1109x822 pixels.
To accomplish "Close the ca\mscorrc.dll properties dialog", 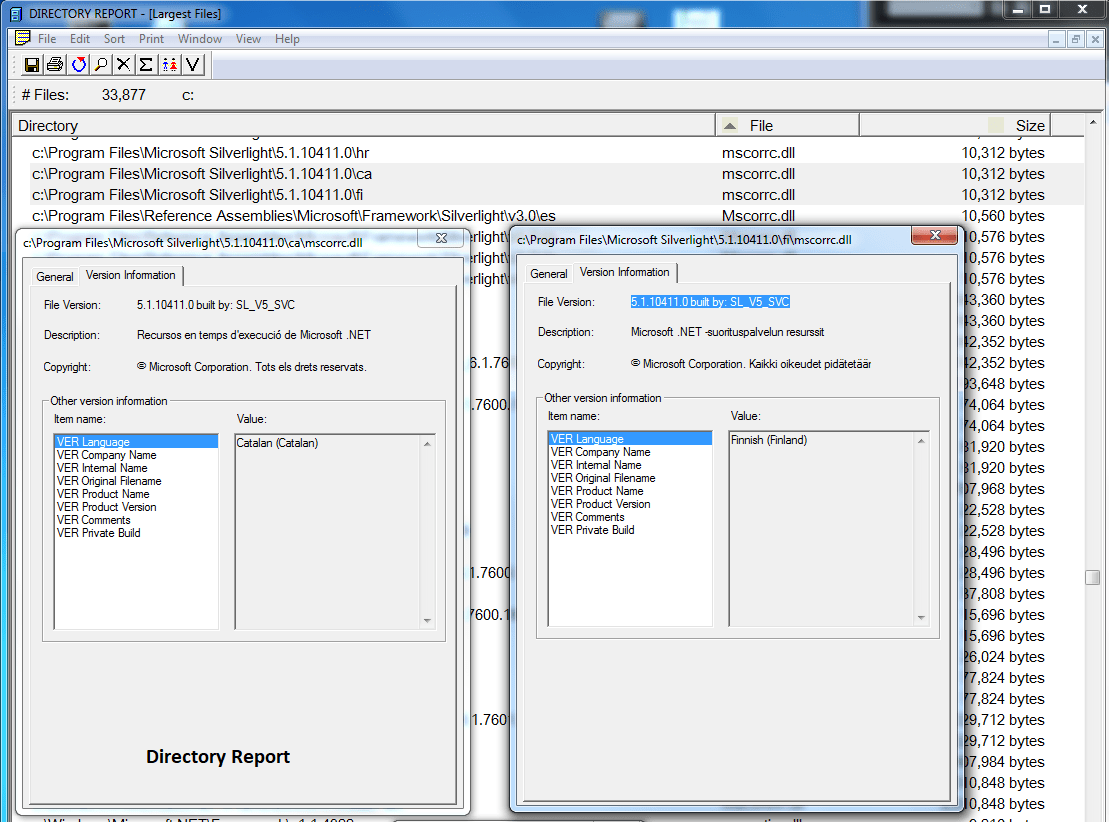I will 441,238.
